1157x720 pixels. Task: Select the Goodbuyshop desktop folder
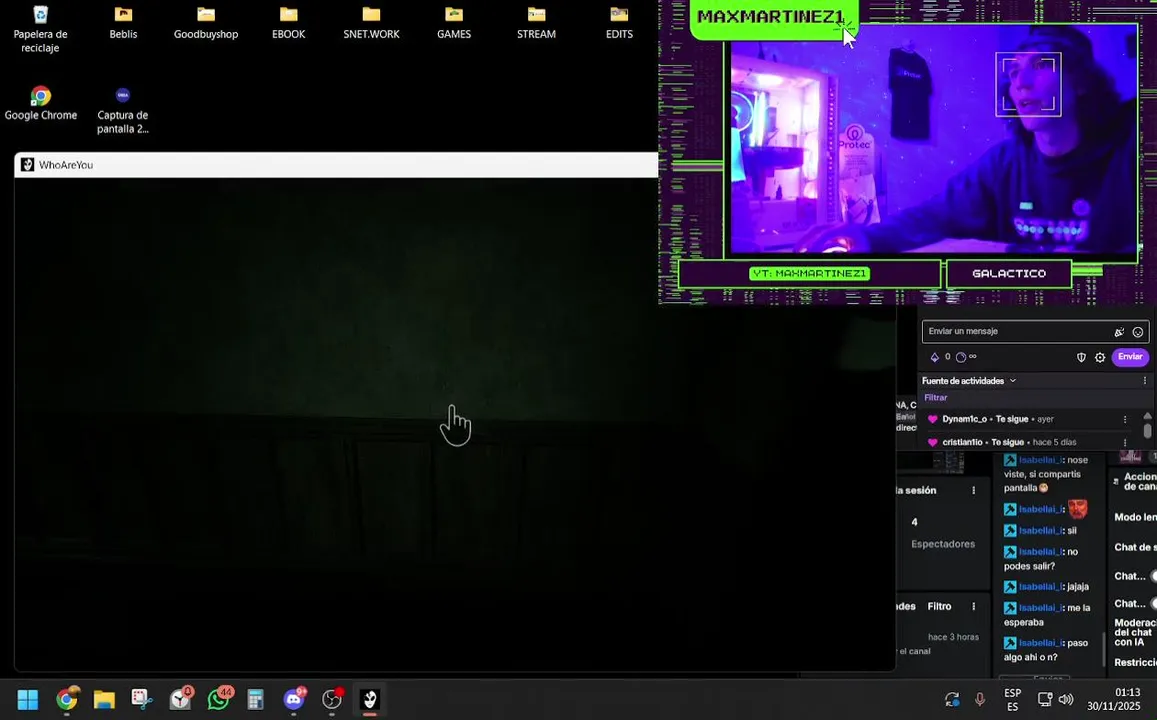[x=206, y=22]
